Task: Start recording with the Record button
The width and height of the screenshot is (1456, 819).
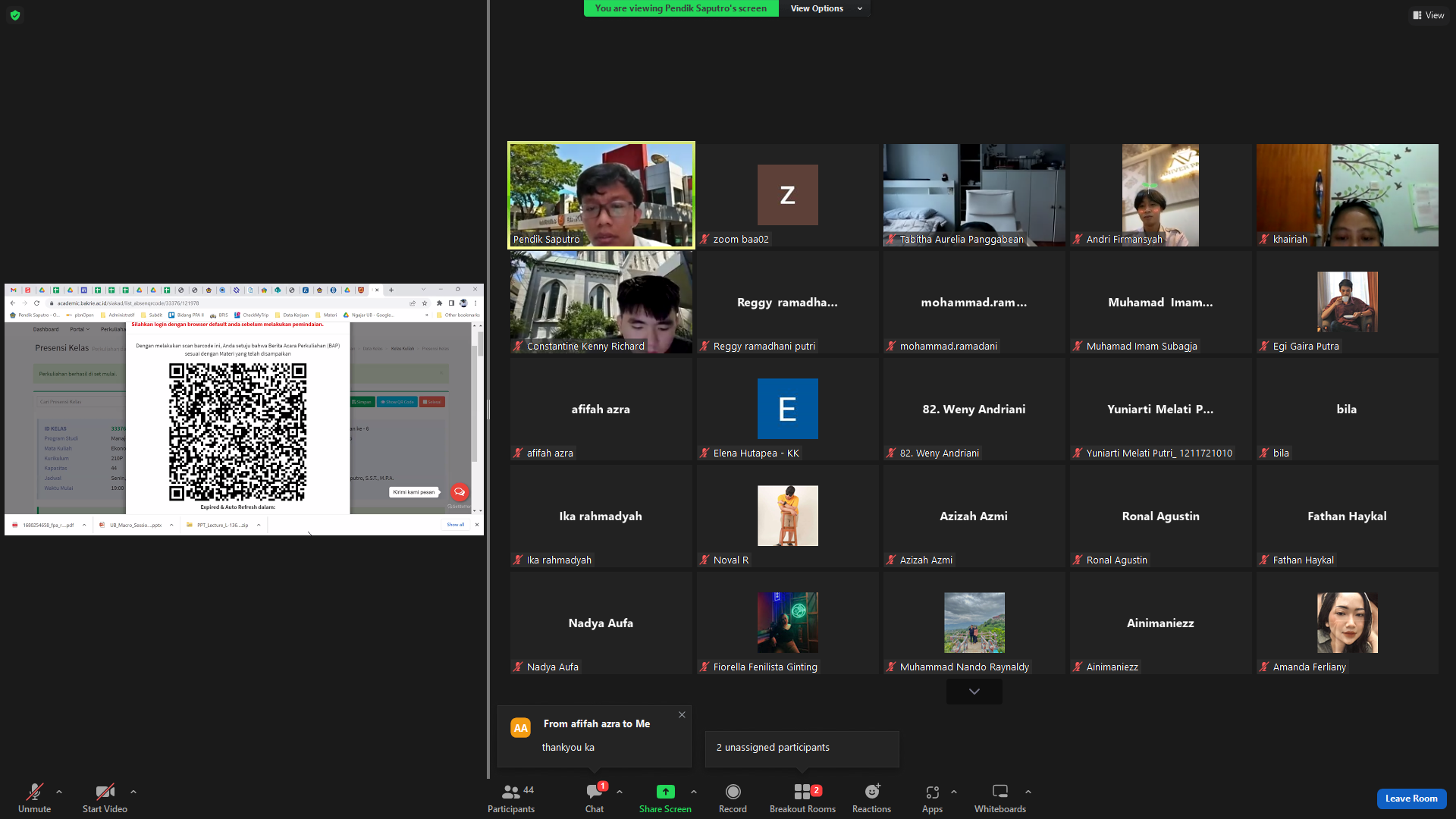Action: click(x=733, y=798)
